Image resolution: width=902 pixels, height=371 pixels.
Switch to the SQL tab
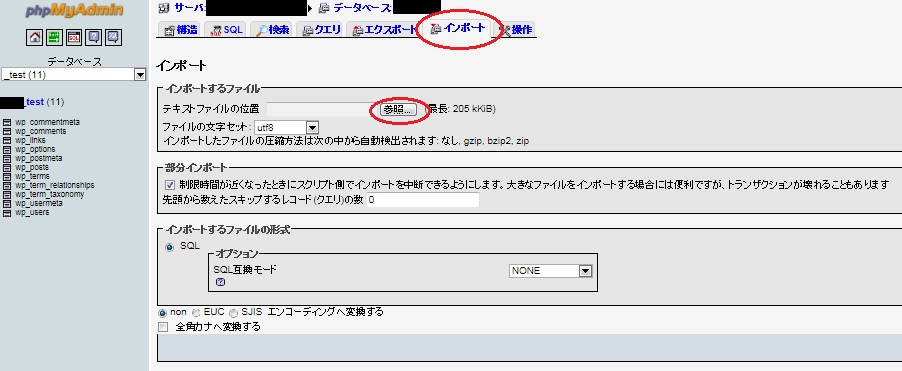pyautogui.click(x=227, y=30)
